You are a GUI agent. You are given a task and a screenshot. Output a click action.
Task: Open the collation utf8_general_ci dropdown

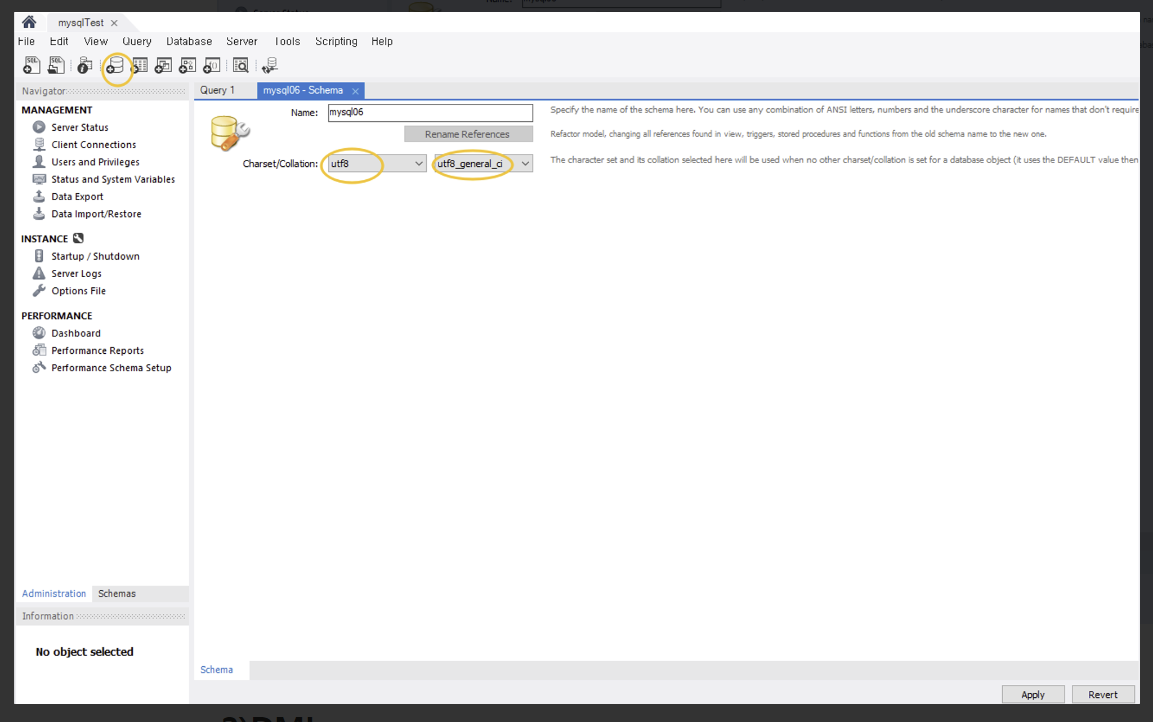(483, 163)
